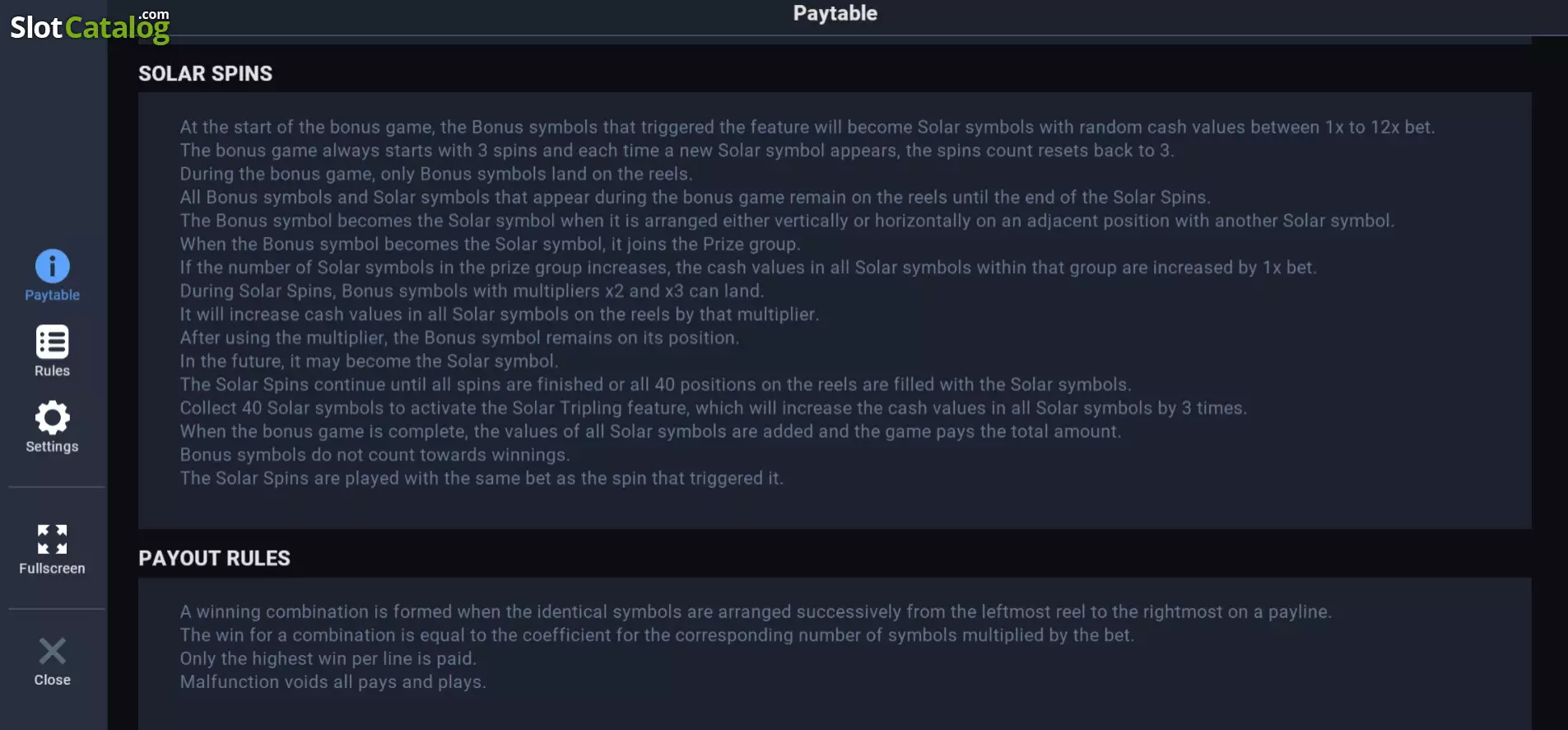This screenshot has height=730, width=1568.
Task: Click the line about spins count resetting to 3
Action: point(677,151)
